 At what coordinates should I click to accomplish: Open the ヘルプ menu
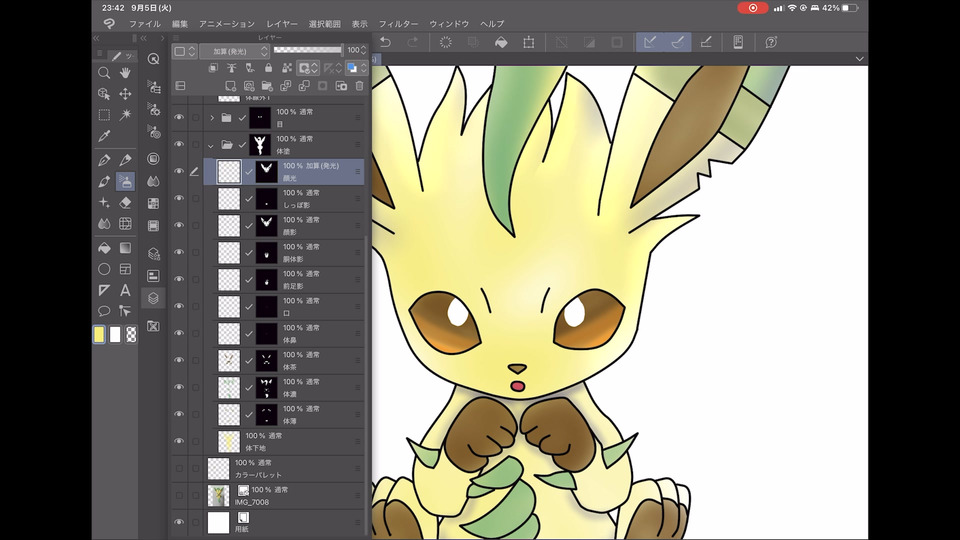(x=492, y=24)
